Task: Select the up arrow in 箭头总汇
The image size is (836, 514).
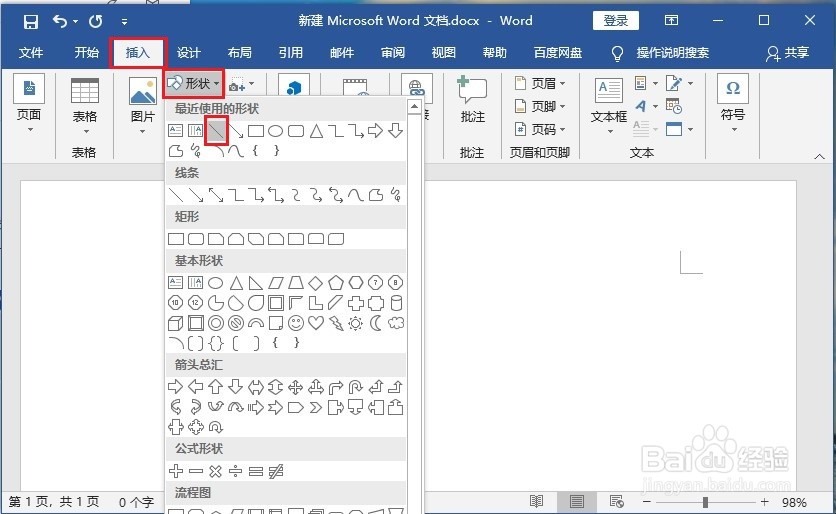Action: point(215,387)
